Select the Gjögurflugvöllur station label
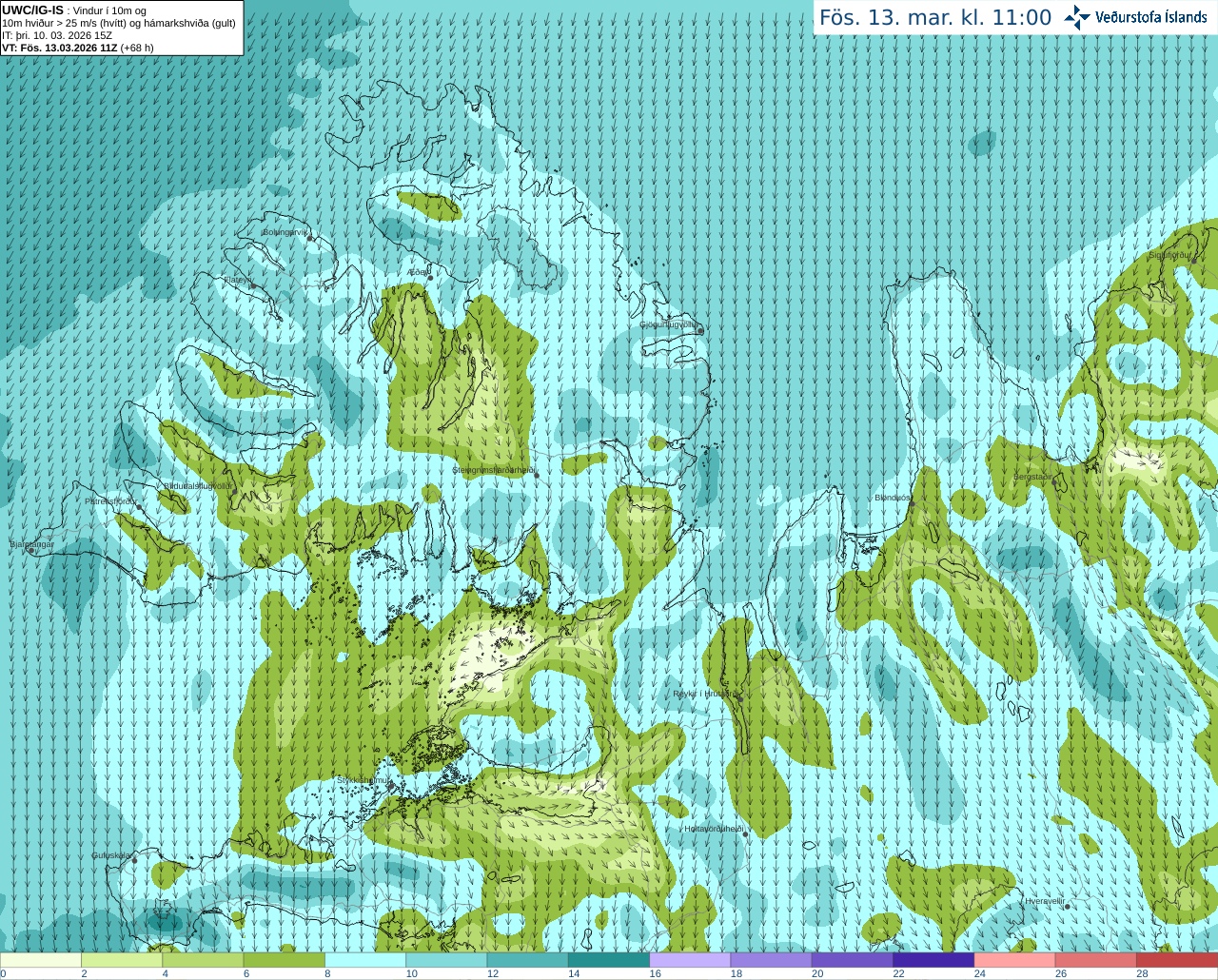This screenshot has width=1218, height=980. (669, 324)
